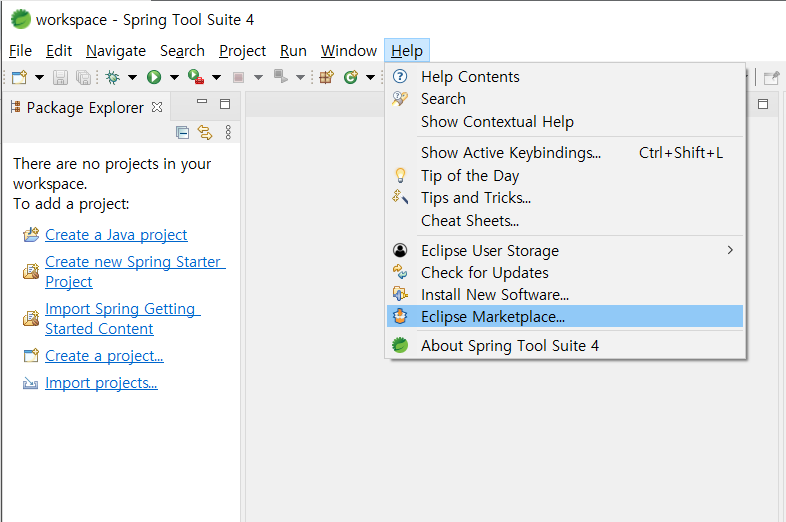Image resolution: width=786 pixels, height=522 pixels.
Task: Click the New wizard toolbar icon
Action: coord(19,77)
